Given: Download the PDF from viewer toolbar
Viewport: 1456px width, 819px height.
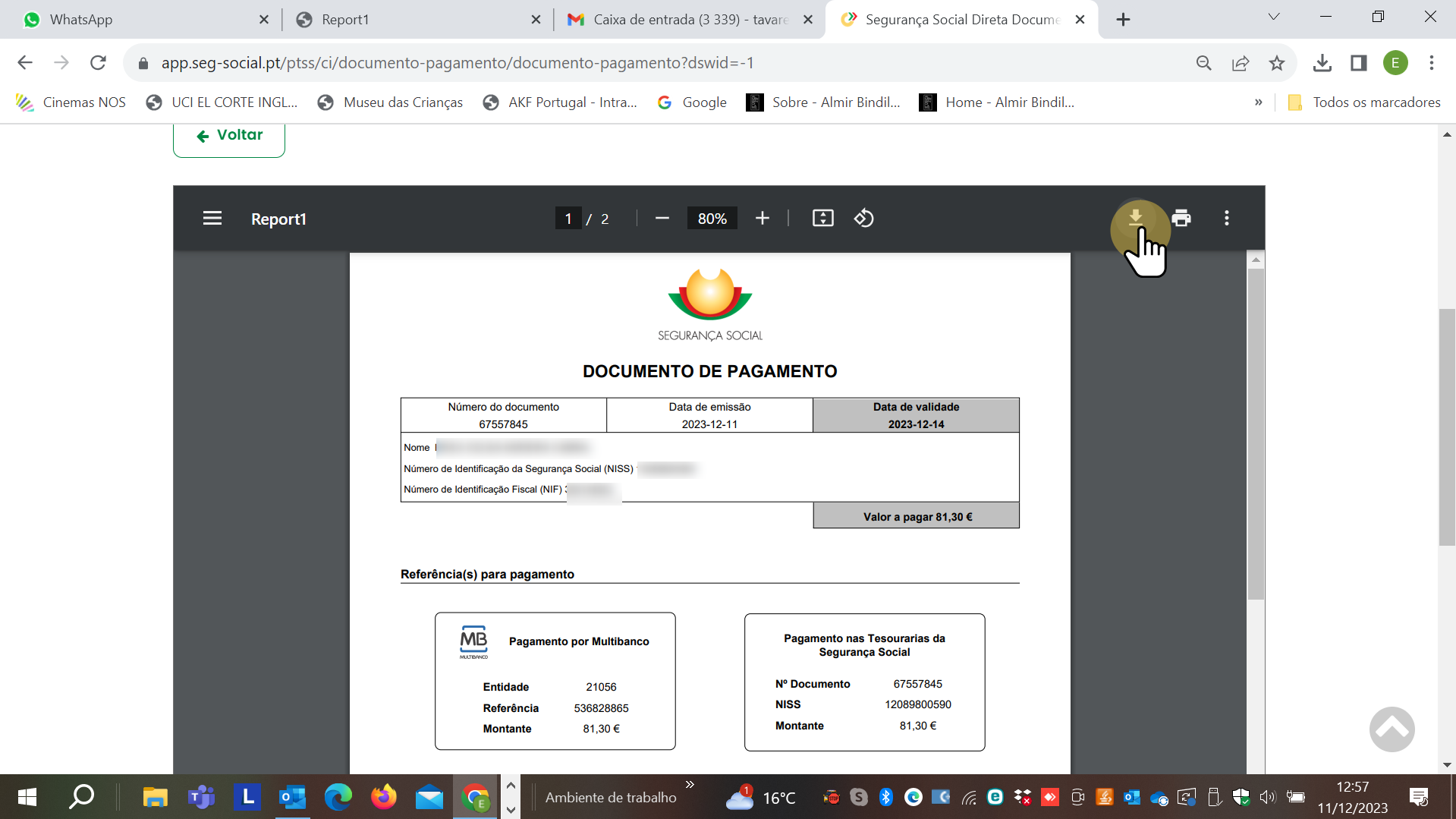Looking at the screenshot, I should 1135,218.
